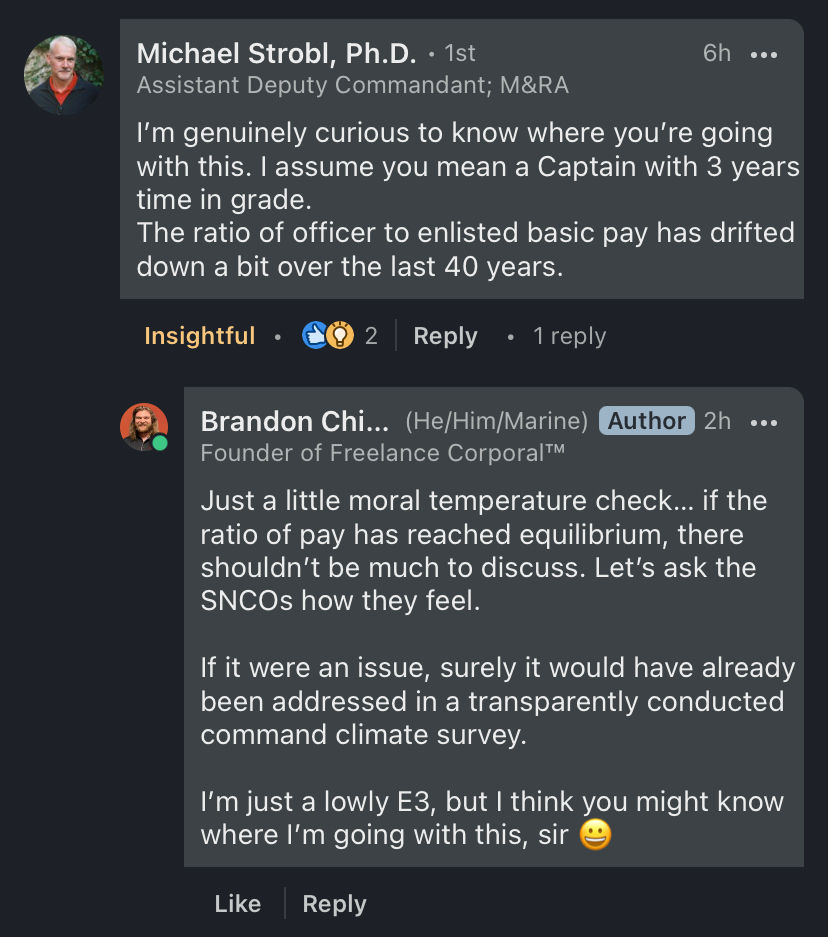Click the green online status indicator

coord(160,442)
